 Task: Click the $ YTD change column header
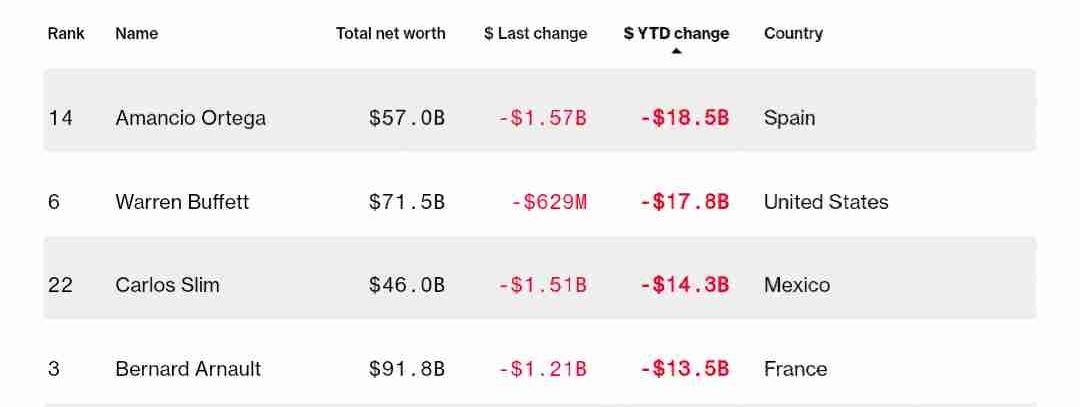point(676,33)
